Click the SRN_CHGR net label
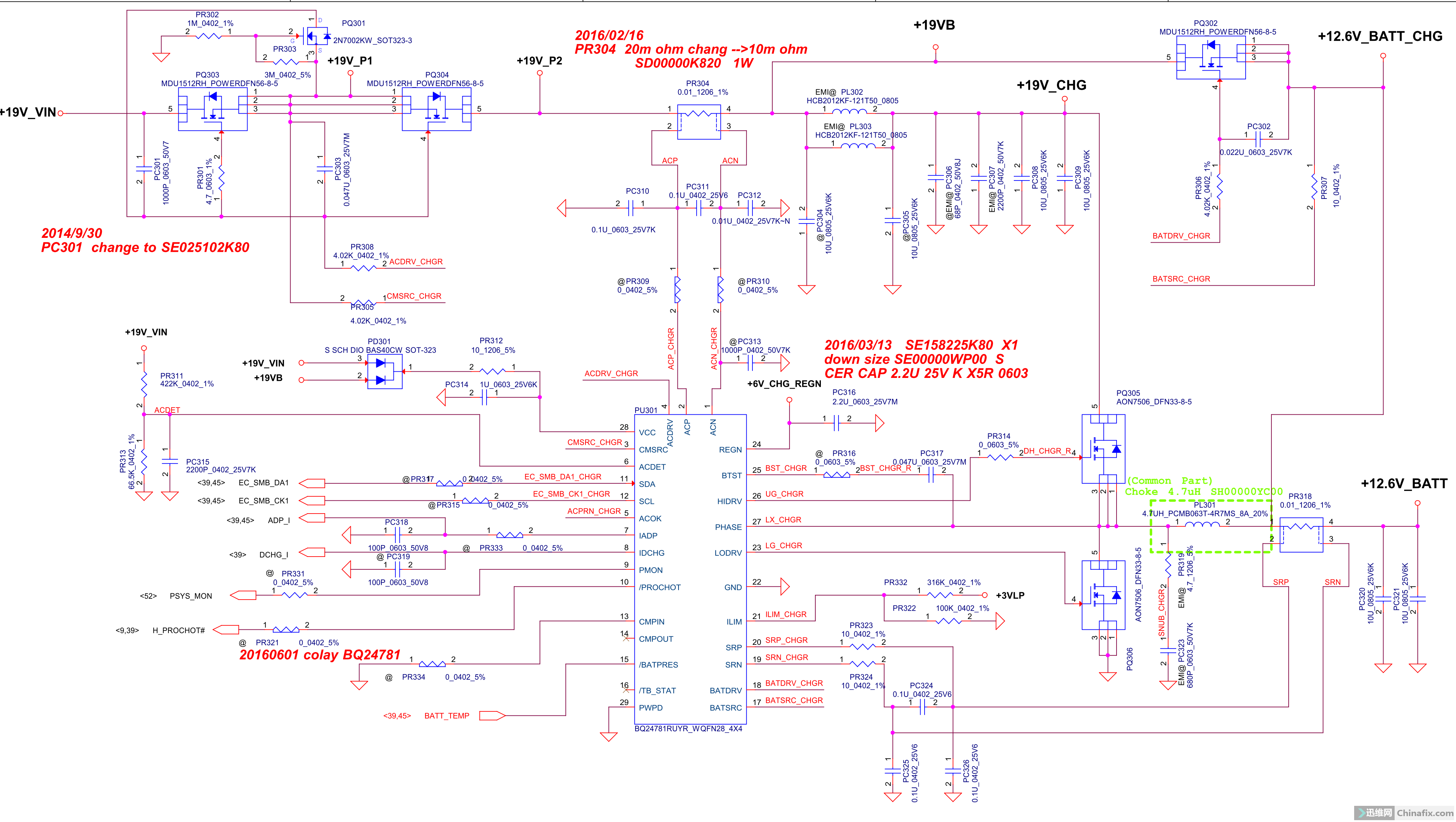 (786, 657)
